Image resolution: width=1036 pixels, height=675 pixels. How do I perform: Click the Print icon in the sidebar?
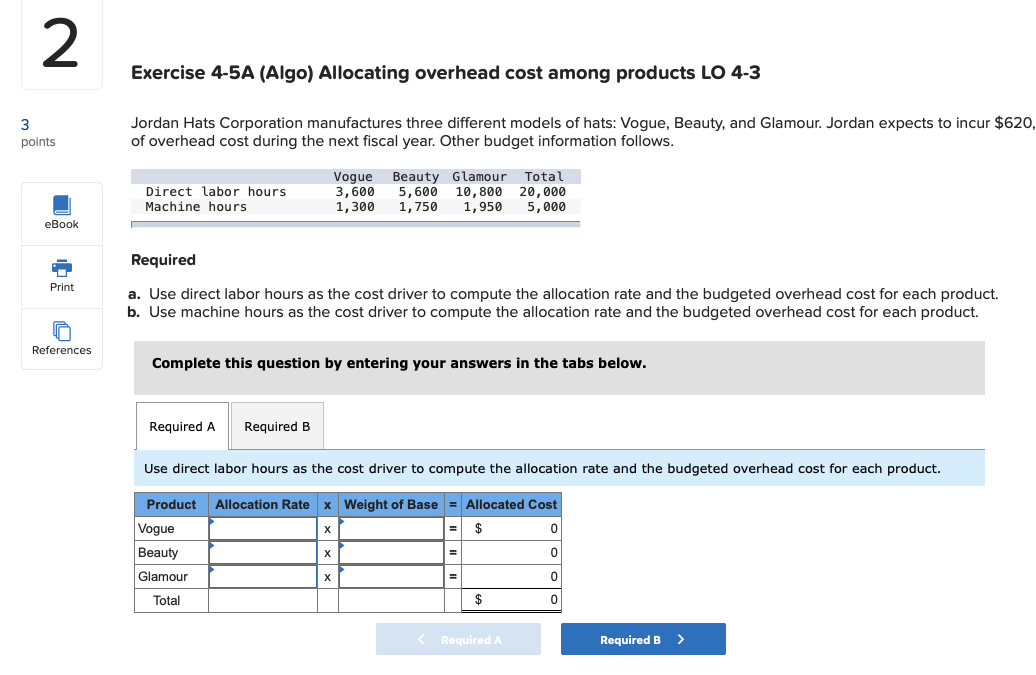coord(61,276)
